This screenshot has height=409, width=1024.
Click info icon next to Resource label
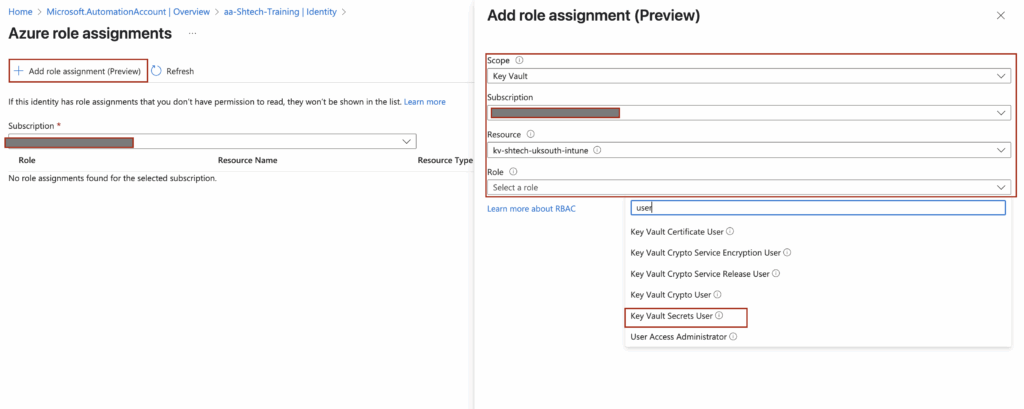(530, 134)
